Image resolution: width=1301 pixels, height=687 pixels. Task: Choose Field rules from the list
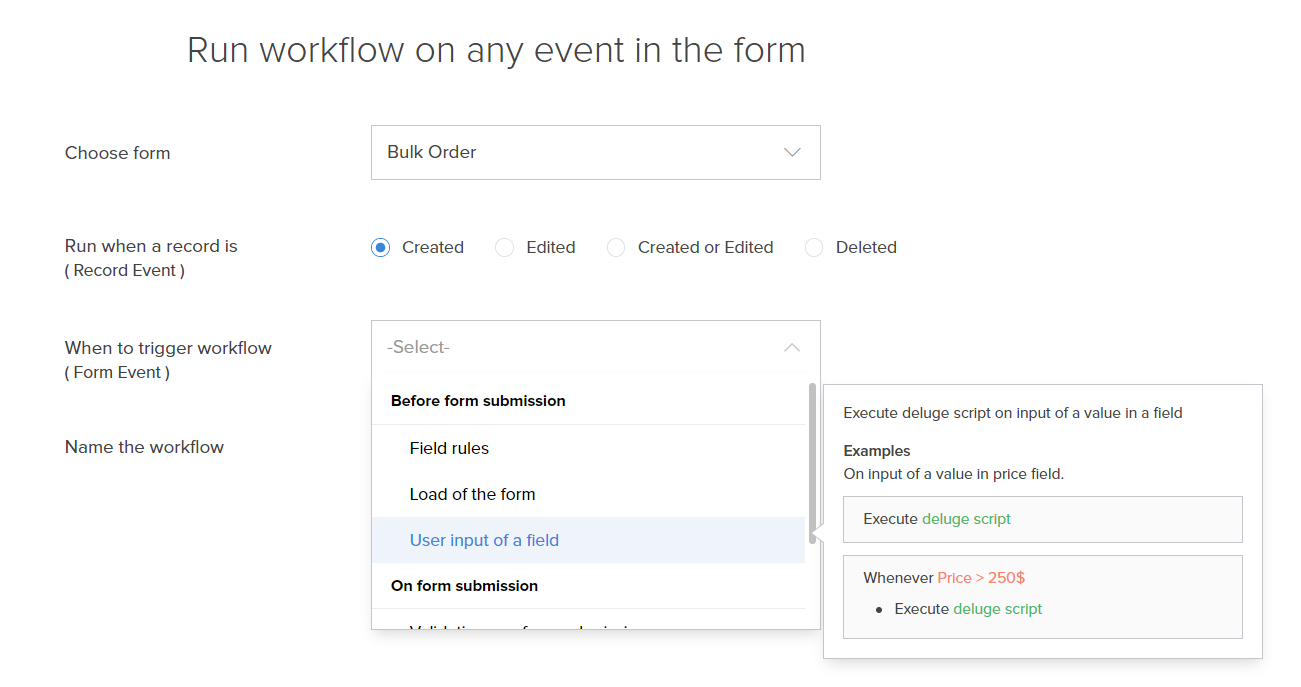coord(449,448)
